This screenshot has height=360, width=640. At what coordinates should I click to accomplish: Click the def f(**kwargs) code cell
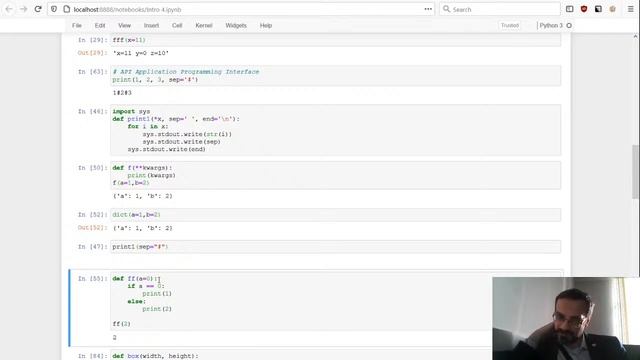(x=336, y=175)
